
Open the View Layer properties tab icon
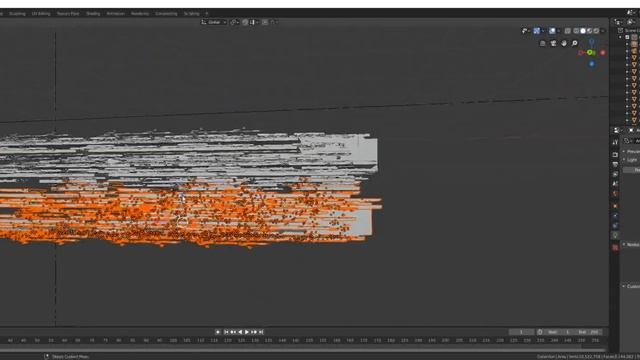pos(616,174)
